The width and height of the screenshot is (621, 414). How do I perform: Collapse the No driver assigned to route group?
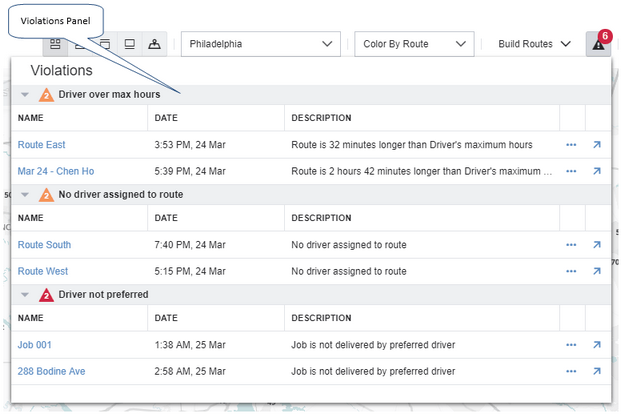point(25,195)
